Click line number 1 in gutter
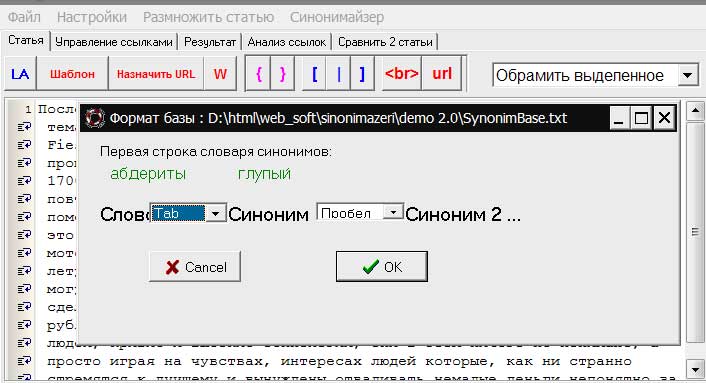 coord(28,109)
